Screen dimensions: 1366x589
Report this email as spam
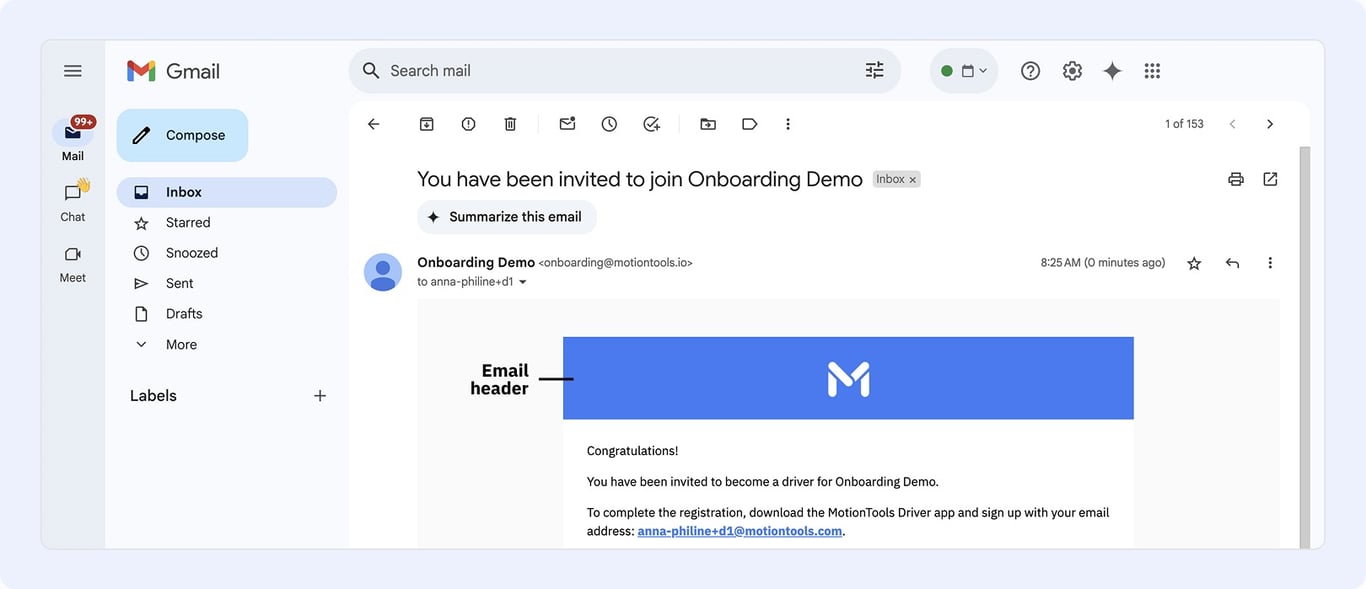(x=468, y=124)
